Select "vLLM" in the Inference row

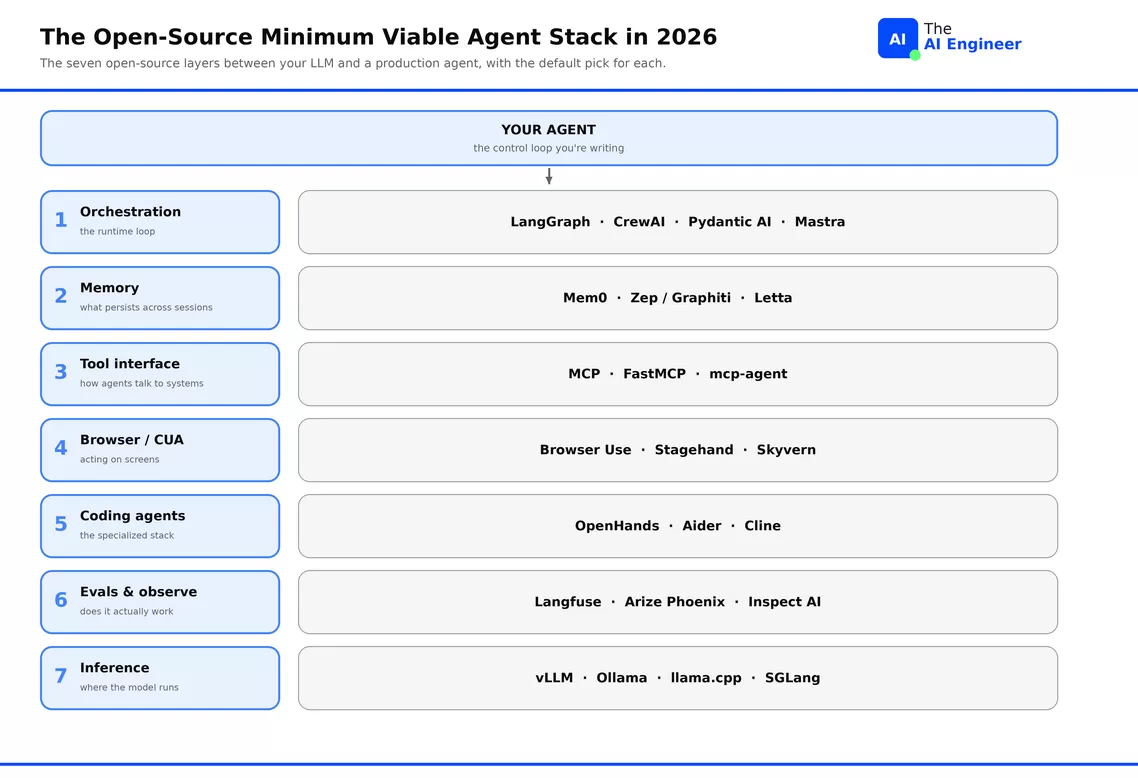(554, 678)
